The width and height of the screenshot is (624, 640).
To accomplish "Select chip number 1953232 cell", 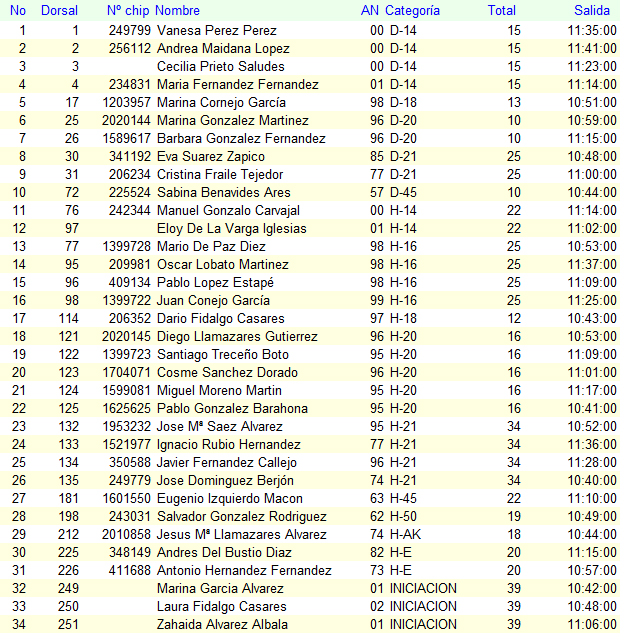I will pos(127,427).
